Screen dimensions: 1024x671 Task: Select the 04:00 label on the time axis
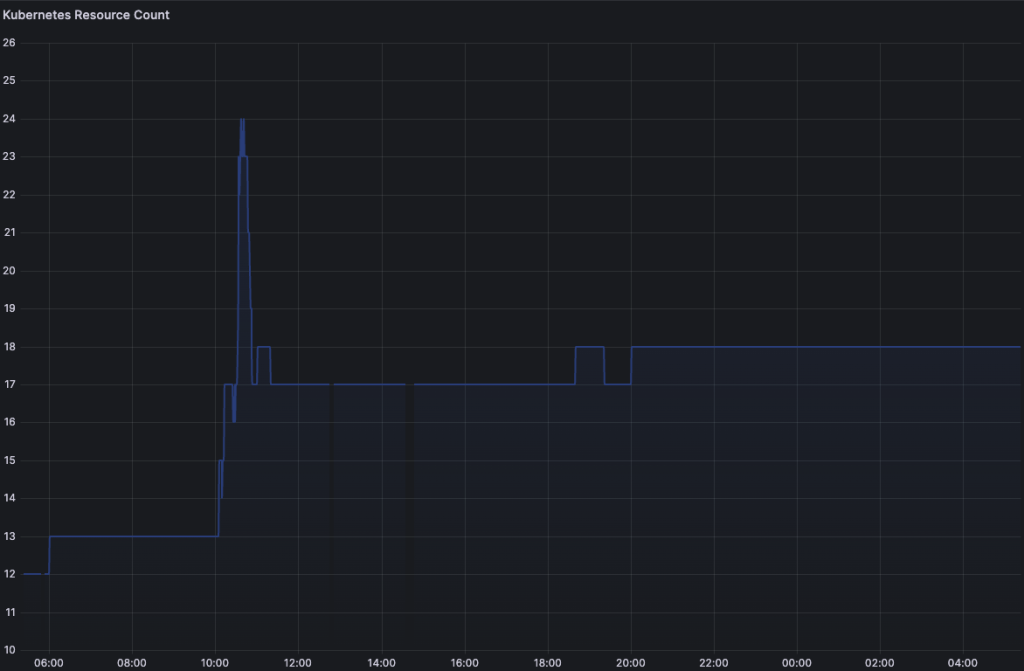[962, 662]
